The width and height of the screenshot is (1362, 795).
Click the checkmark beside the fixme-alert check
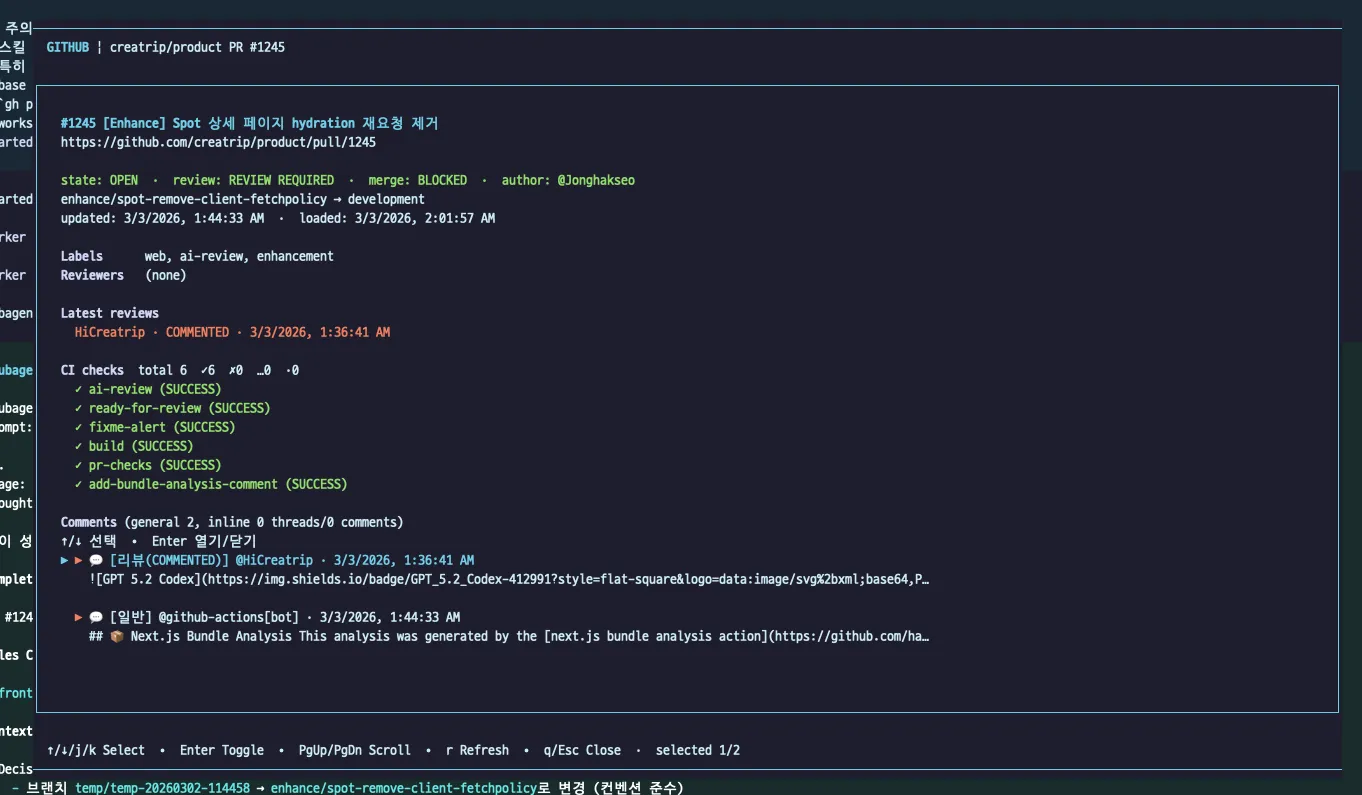click(x=78, y=427)
